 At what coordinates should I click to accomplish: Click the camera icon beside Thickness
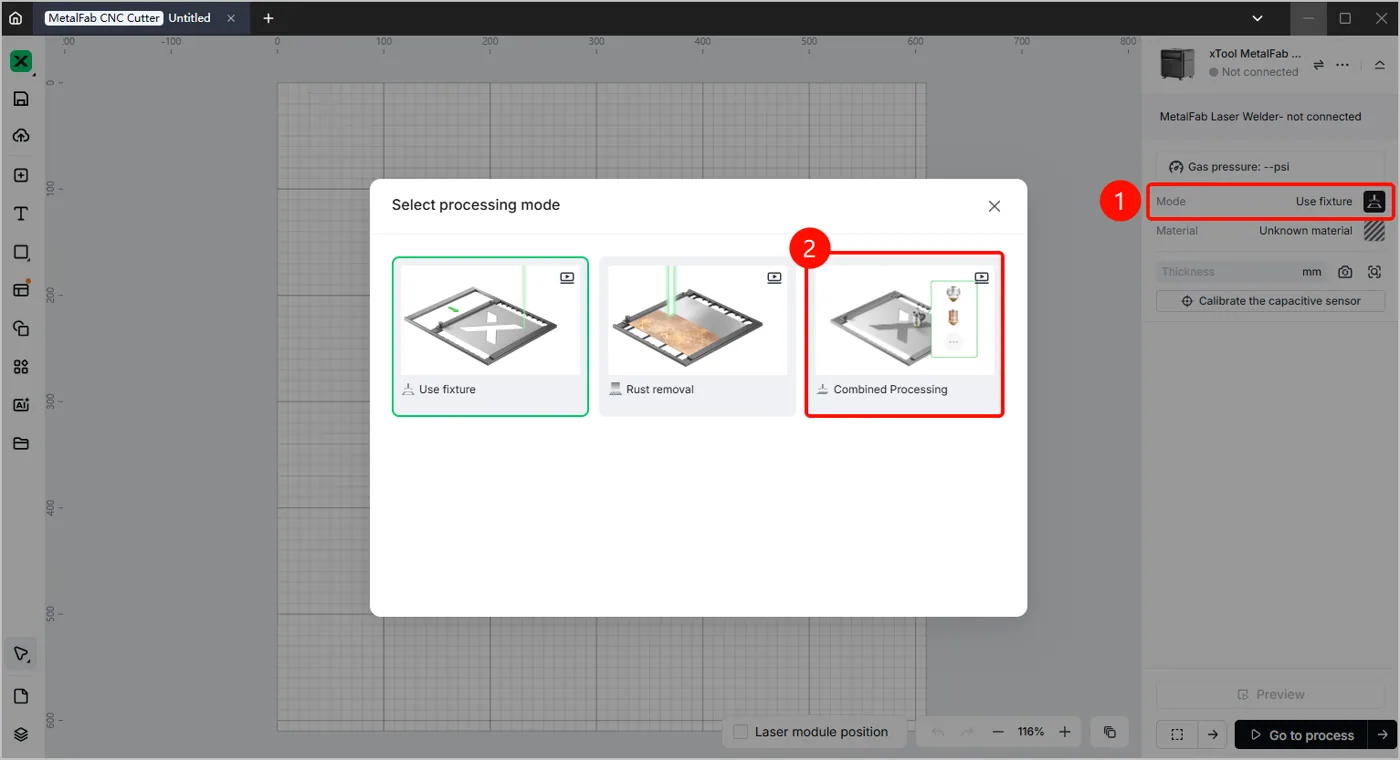(1346, 272)
